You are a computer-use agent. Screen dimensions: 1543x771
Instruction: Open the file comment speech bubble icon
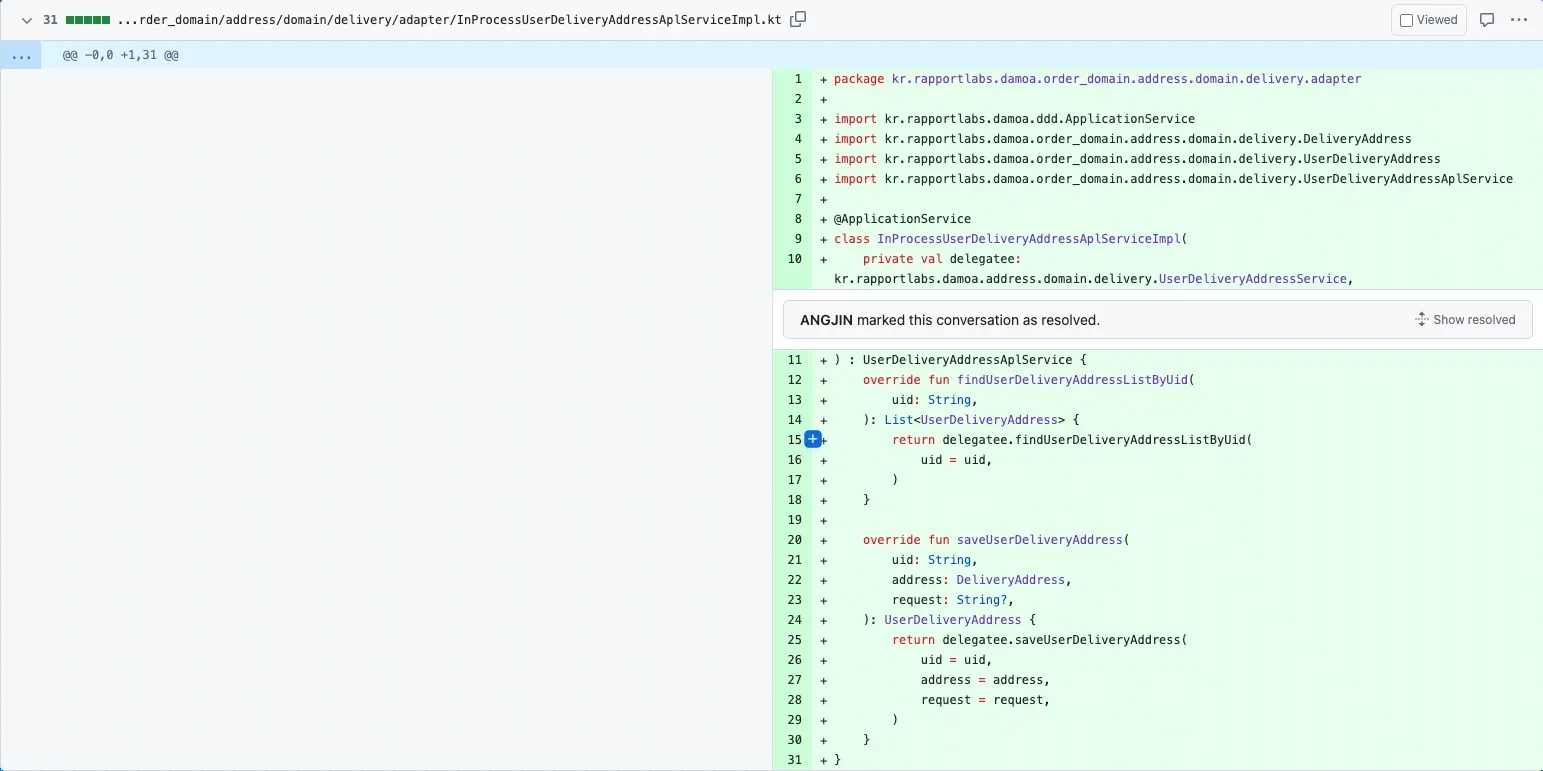pyautogui.click(x=1487, y=20)
